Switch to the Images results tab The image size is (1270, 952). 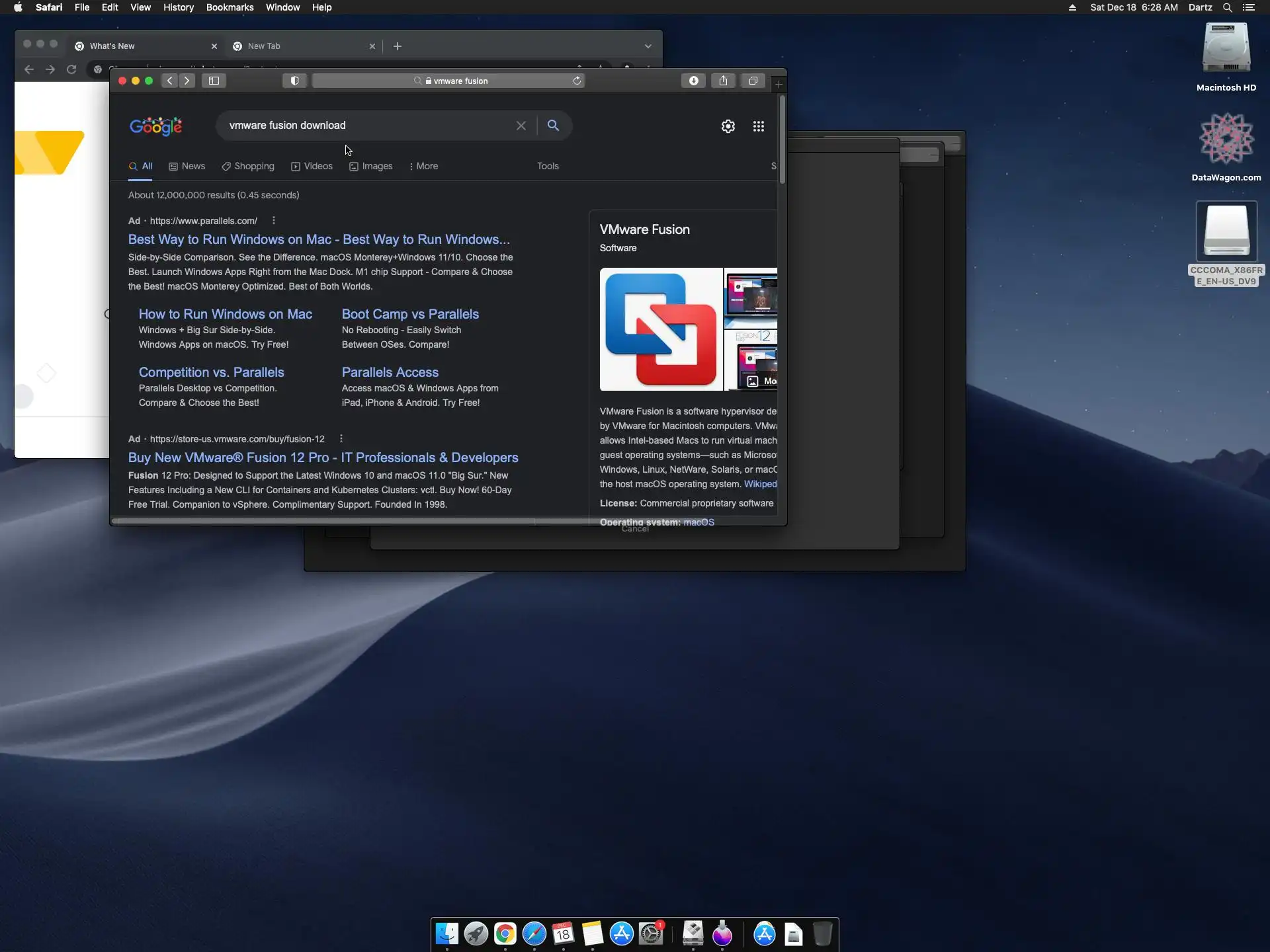[370, 167]
